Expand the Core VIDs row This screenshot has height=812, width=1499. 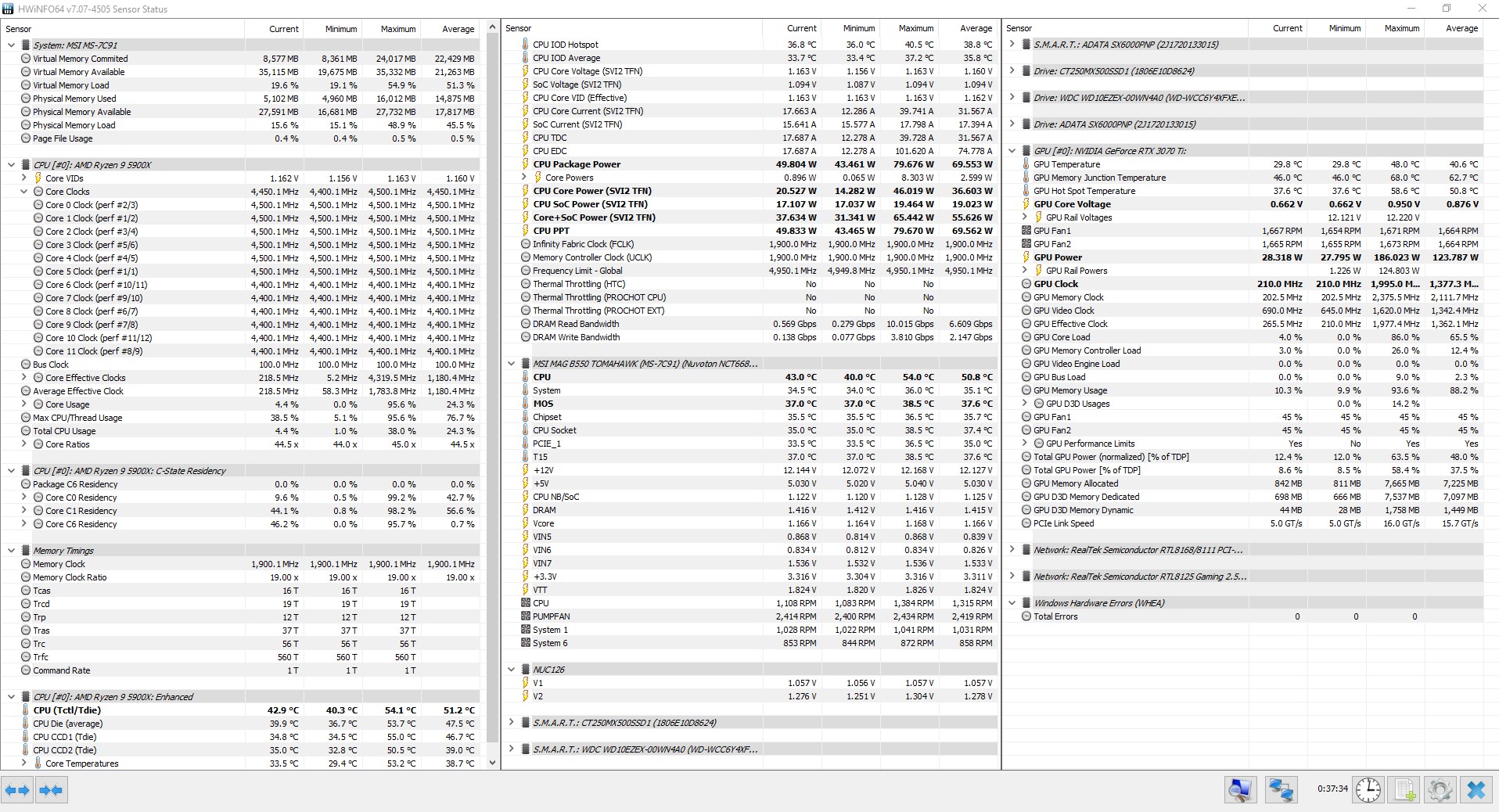(x=23, y=178)
